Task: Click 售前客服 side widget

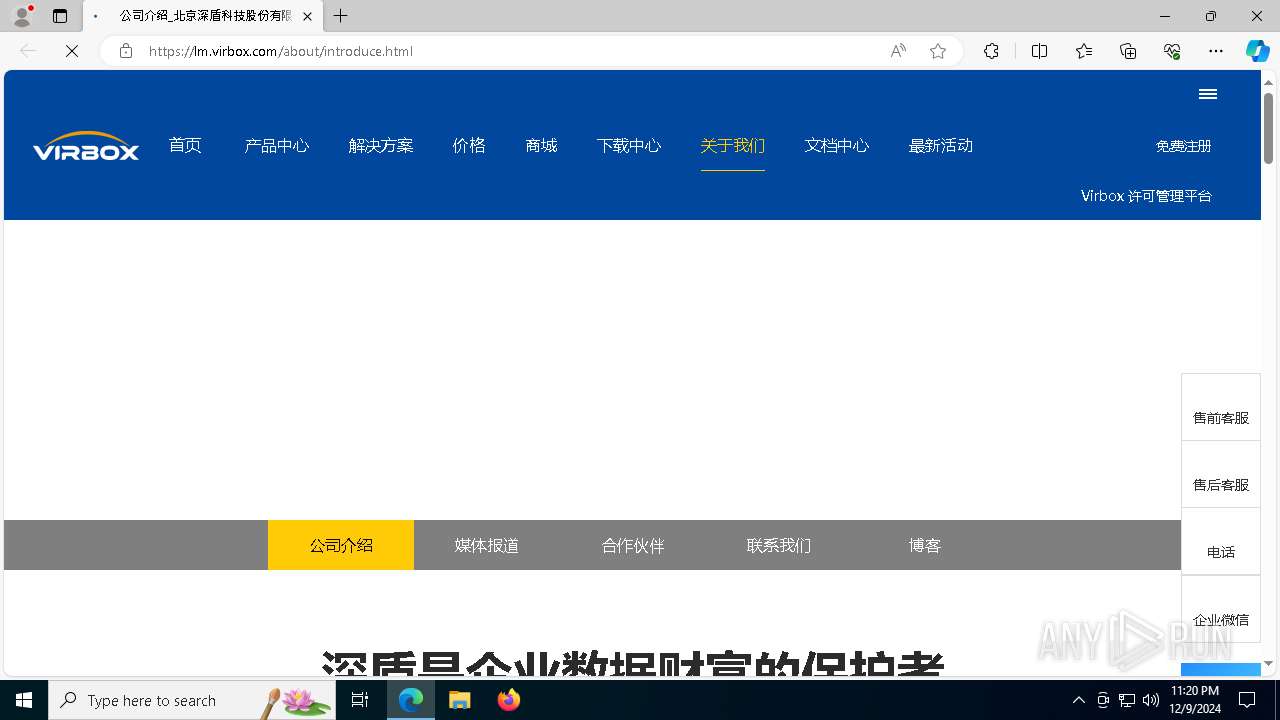Action: click(1221, 408)
